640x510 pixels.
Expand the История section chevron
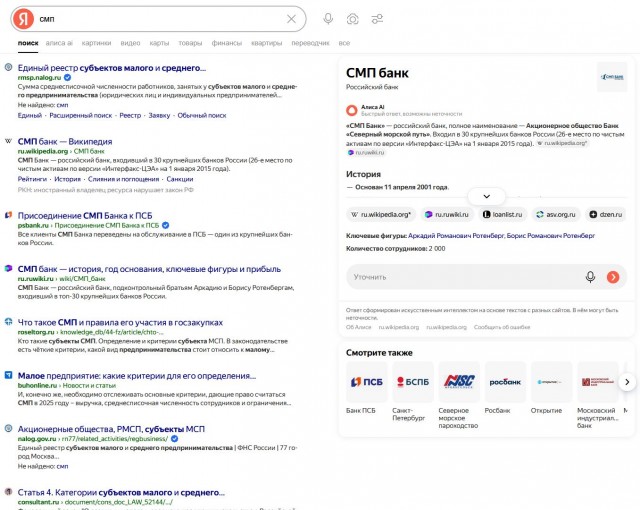tap(487, 196)
